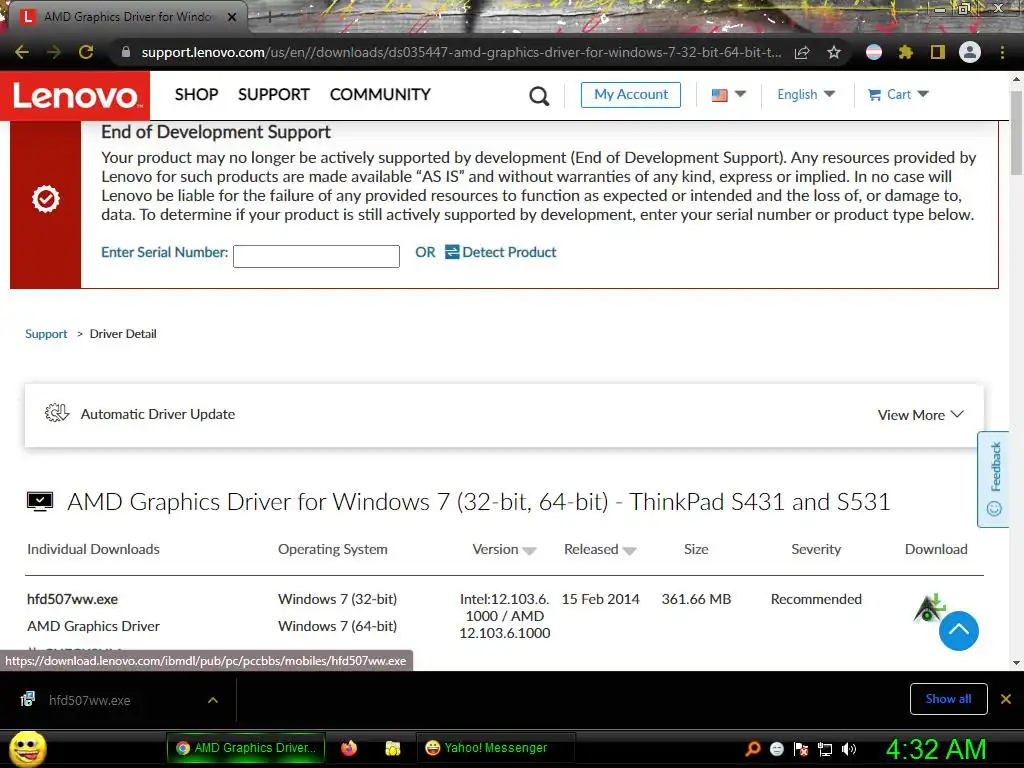Viewport: 1024px width, 768px height.
Task: Open the COMMUNITY menu
Action: tap(380, 95)
